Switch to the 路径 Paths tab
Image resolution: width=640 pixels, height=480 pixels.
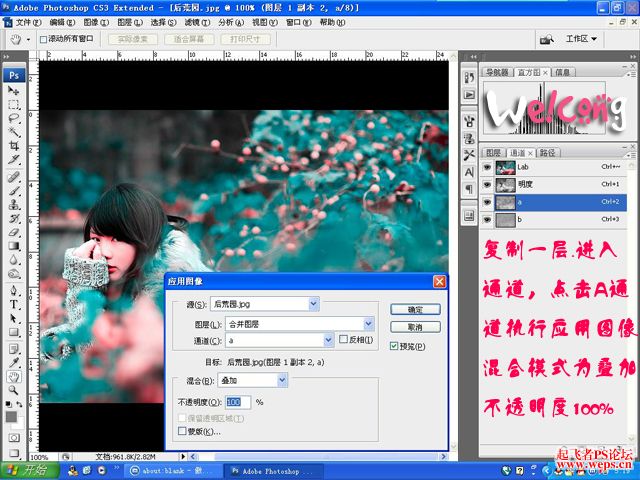(x=548, y=153)
